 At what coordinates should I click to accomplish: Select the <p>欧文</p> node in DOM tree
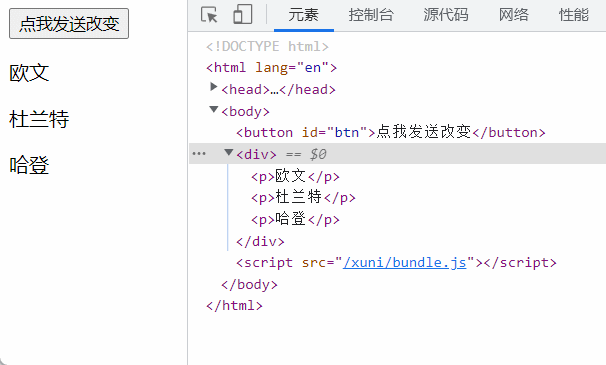click(295, 176)
